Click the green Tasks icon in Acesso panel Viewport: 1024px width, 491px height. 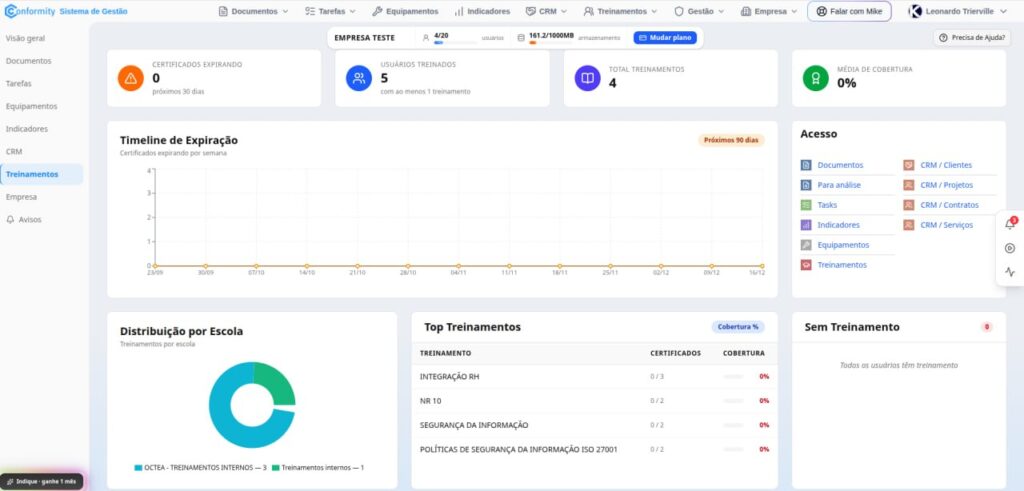[x=806, y=205]
